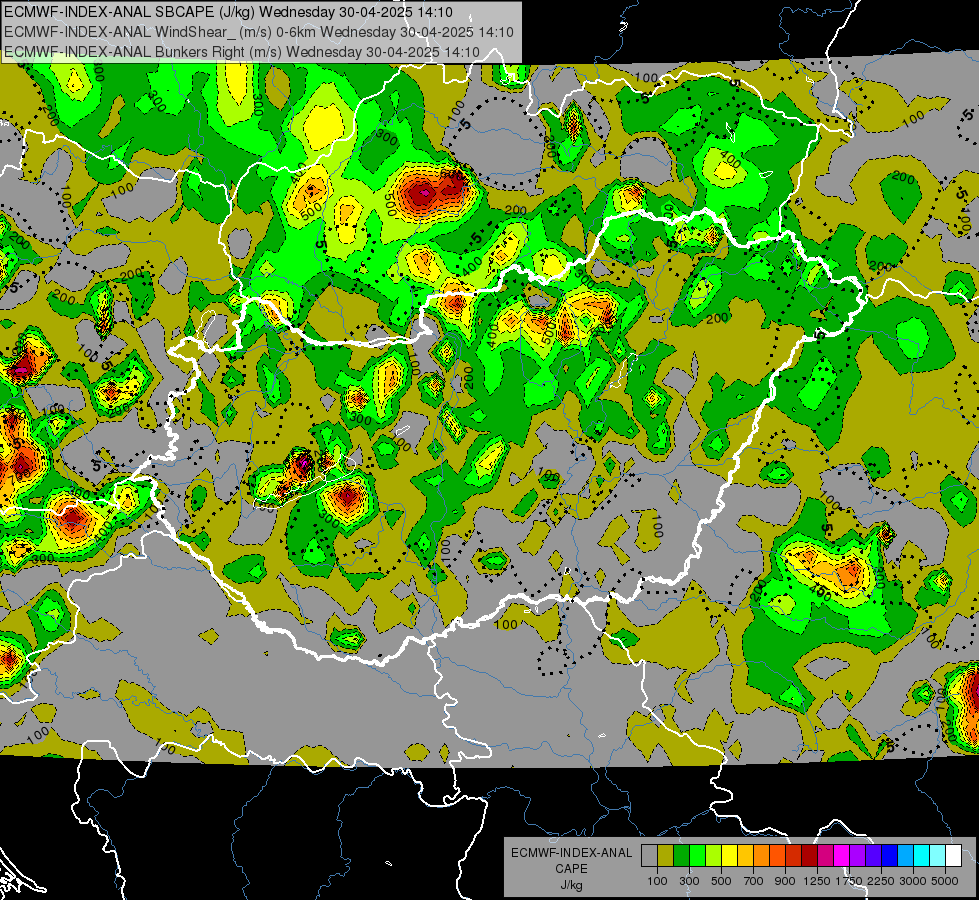Select the azure legend swatch left of 3000
The width and height of the screenshot is (979, 900).
[905, 856]
